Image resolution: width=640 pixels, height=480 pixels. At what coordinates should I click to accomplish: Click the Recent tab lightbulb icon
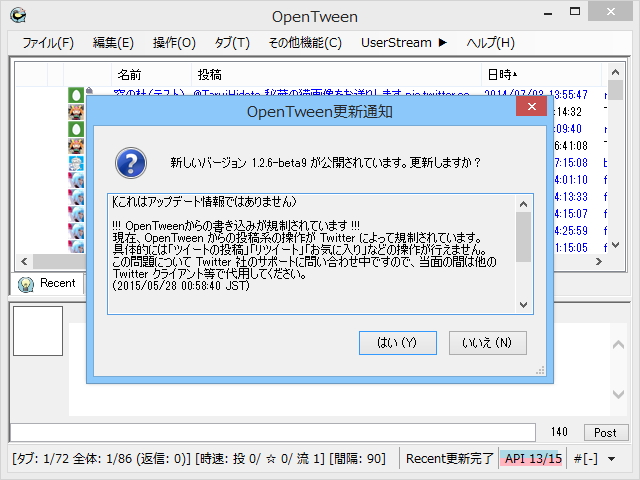[x=26, y=284]
